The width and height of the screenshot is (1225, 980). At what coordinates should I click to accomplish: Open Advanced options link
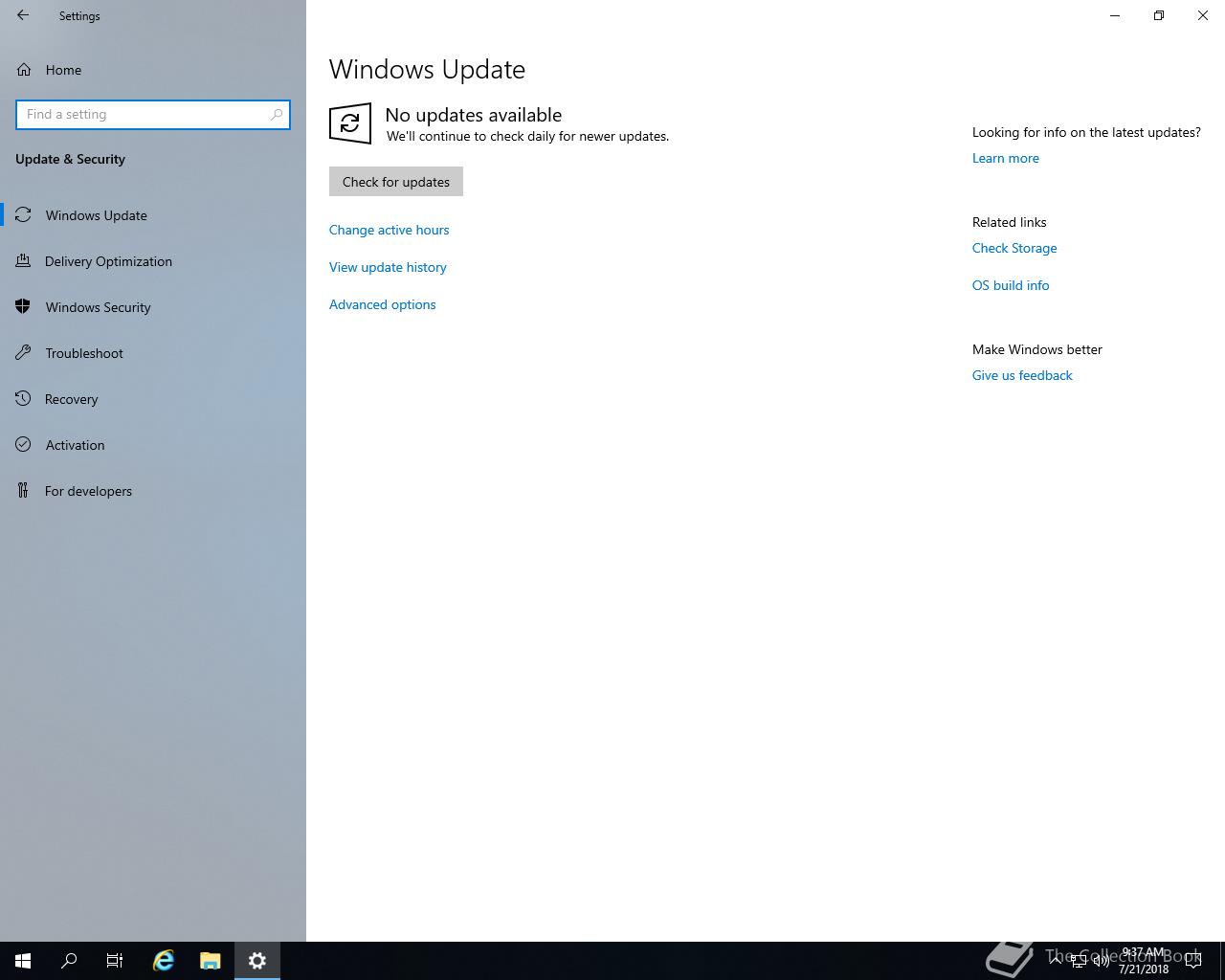(x=382, y=304)
